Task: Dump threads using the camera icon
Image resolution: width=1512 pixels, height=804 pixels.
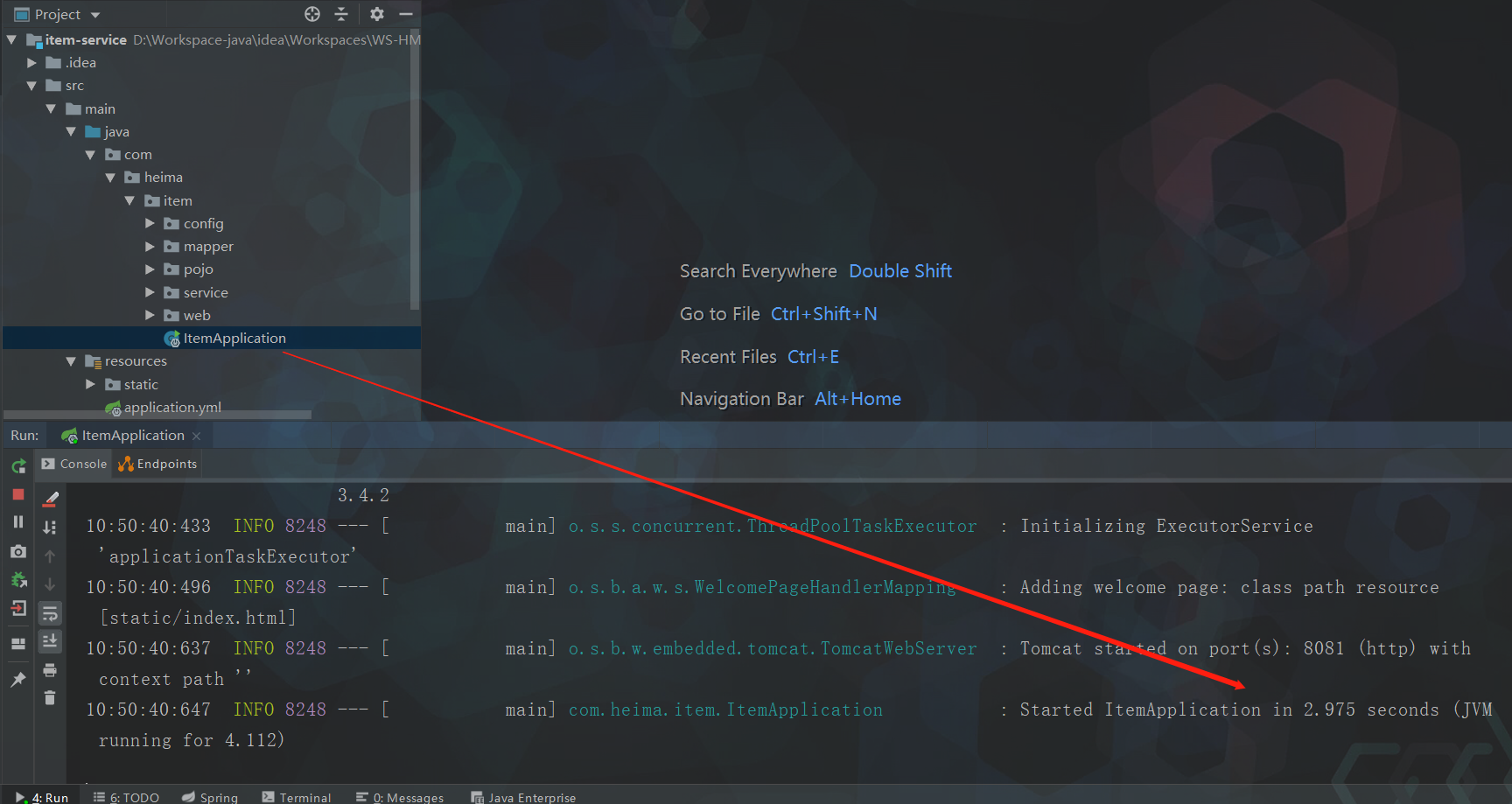Action: coord(18,551)
